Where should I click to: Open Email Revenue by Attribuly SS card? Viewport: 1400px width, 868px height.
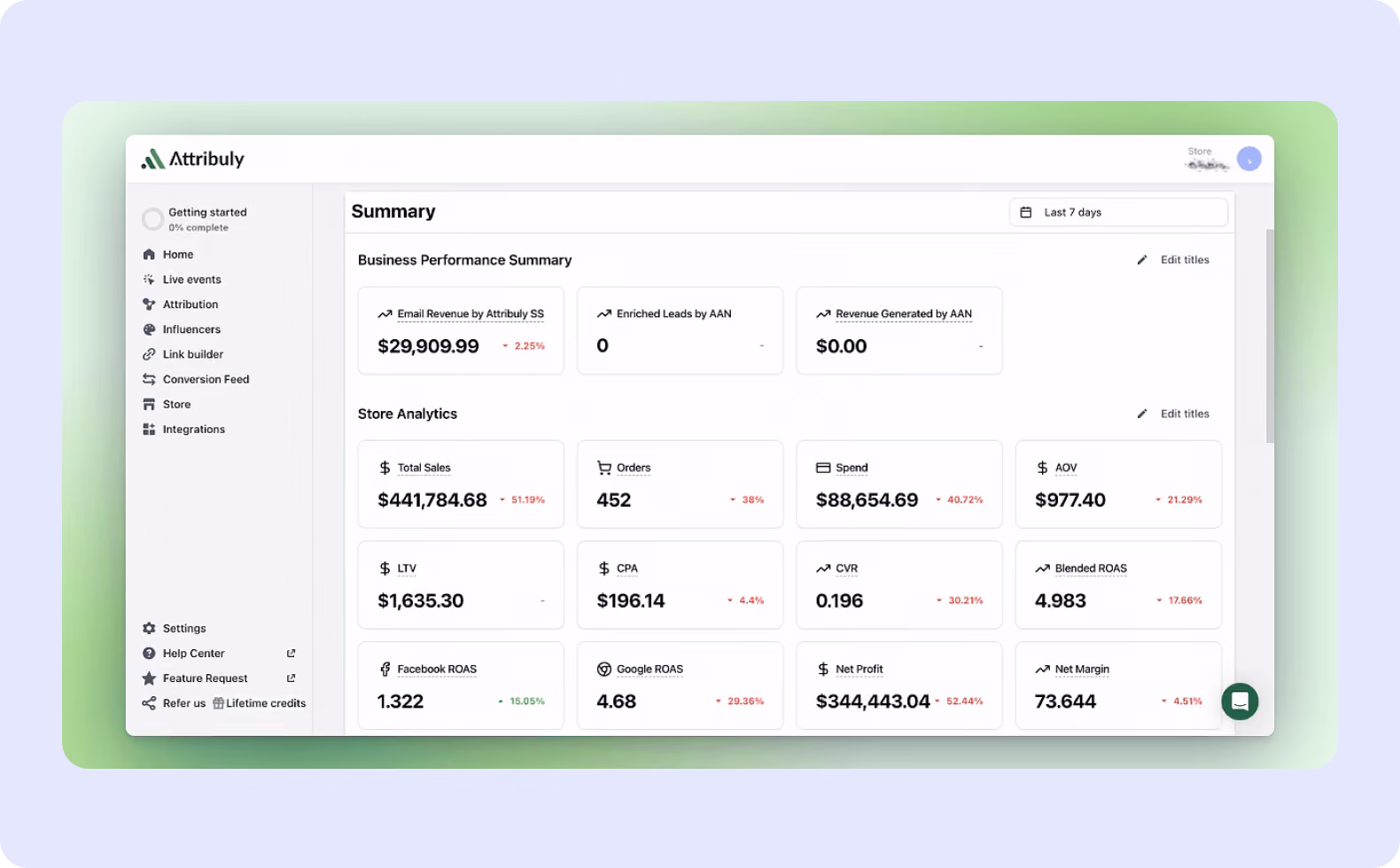461,330
